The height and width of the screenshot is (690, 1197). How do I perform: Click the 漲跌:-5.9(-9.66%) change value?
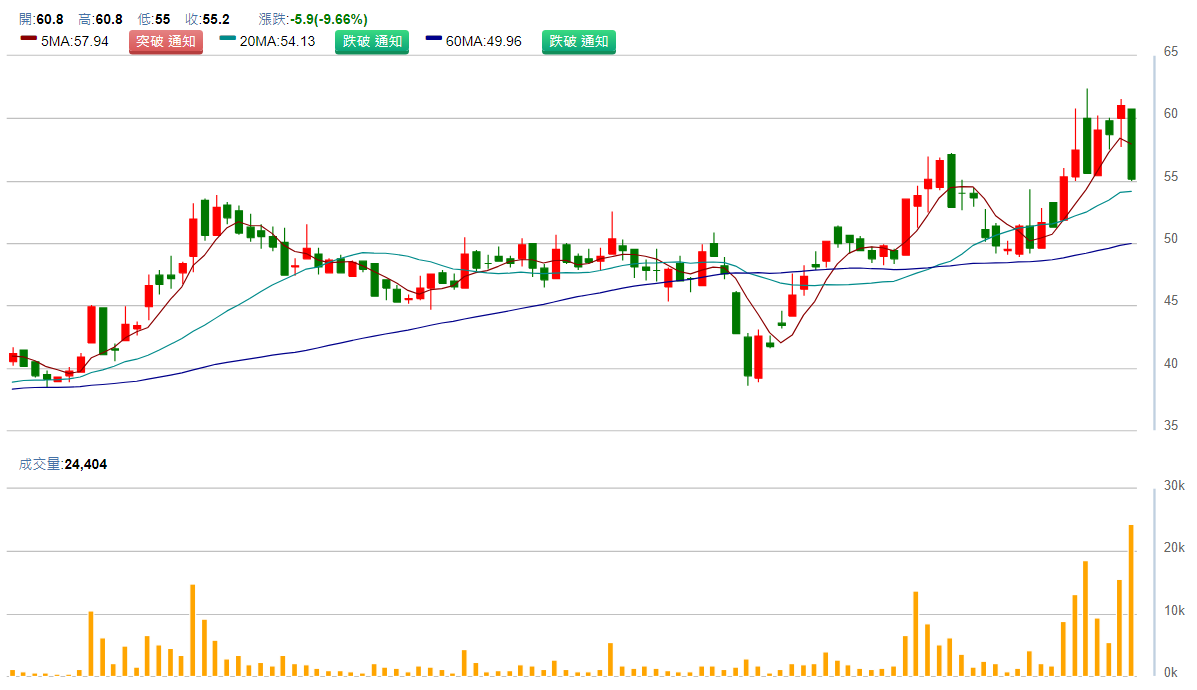[x=313, y=19]
